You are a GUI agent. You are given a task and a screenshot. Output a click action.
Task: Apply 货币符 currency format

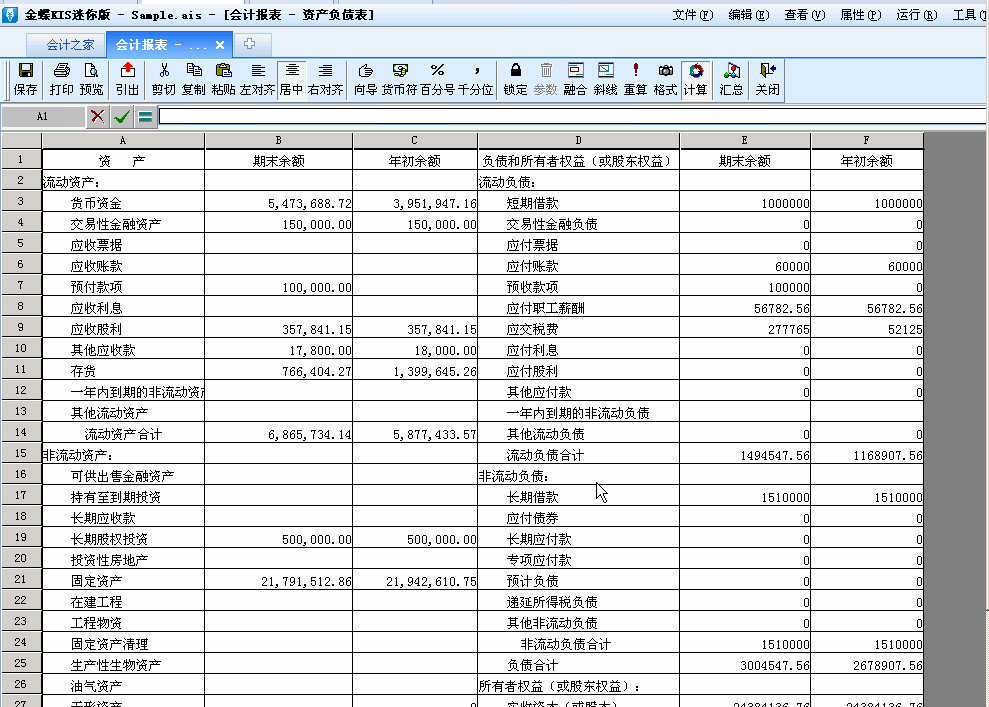pos(400,79)
